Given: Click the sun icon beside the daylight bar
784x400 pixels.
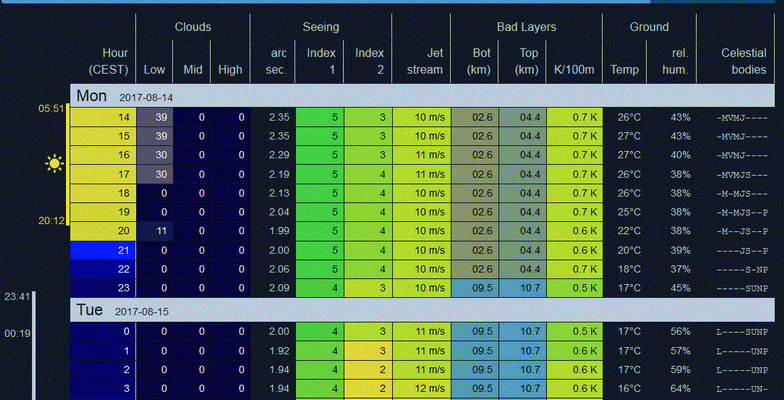Looking at the screenshot, I should tap(53, 164).
